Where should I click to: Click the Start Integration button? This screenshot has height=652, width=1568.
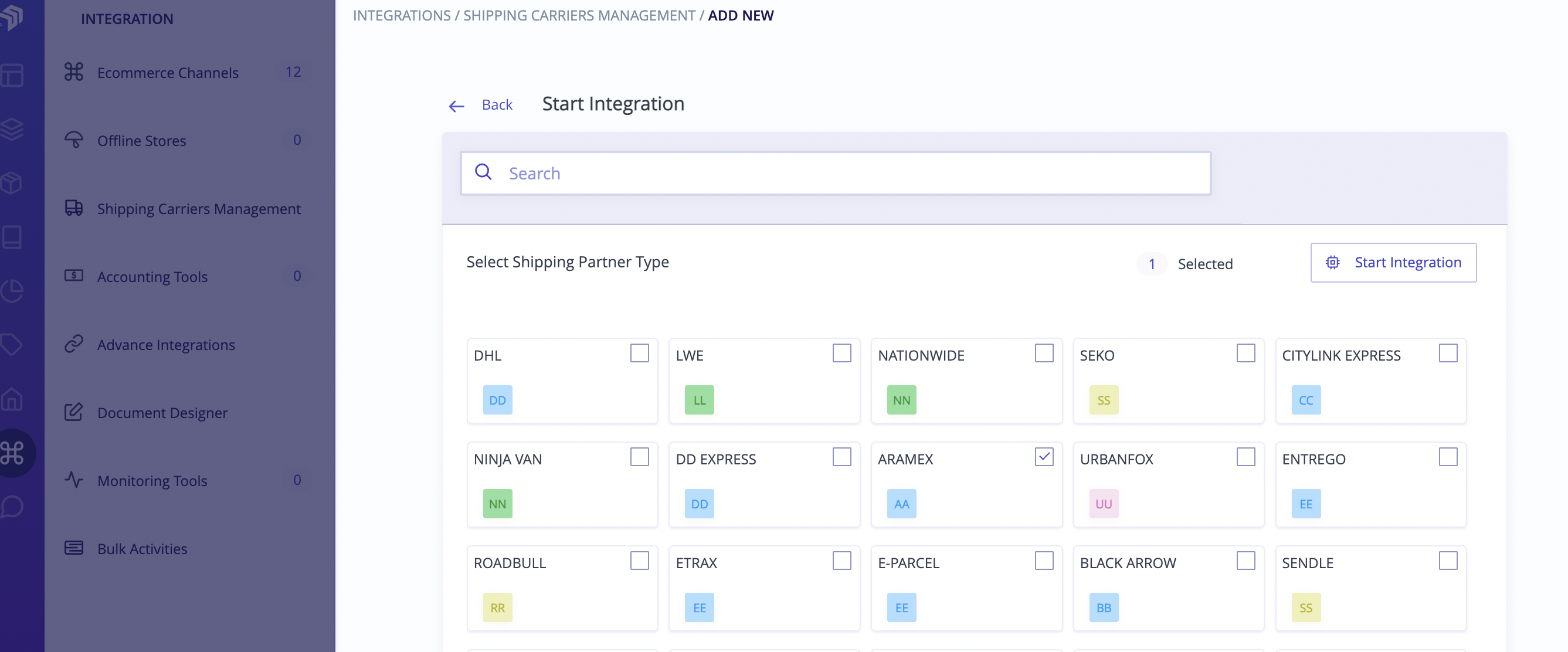[x=1393, y=262]
